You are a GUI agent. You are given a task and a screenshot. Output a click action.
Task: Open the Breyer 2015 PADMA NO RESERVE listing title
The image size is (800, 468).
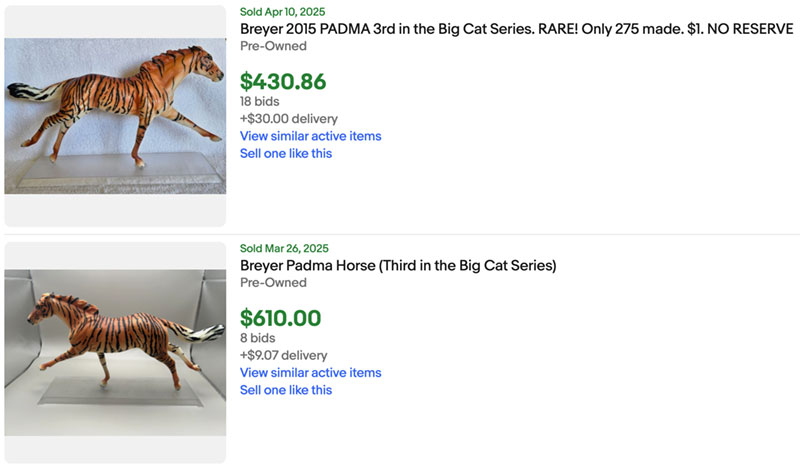pos(516,29)
